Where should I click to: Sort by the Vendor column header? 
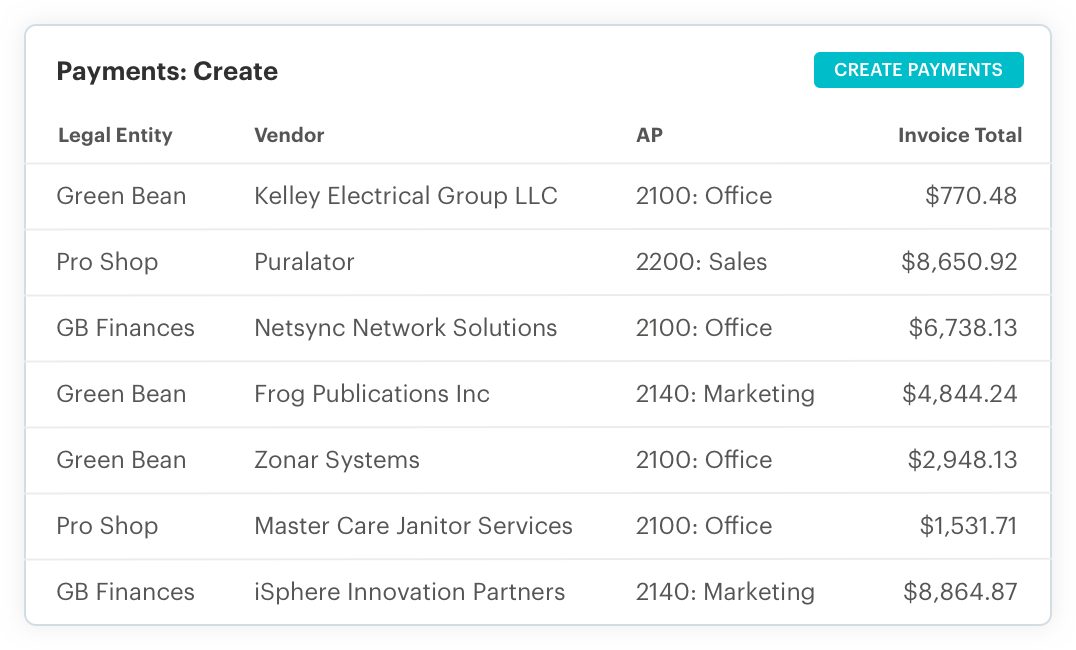pos(289,135)
